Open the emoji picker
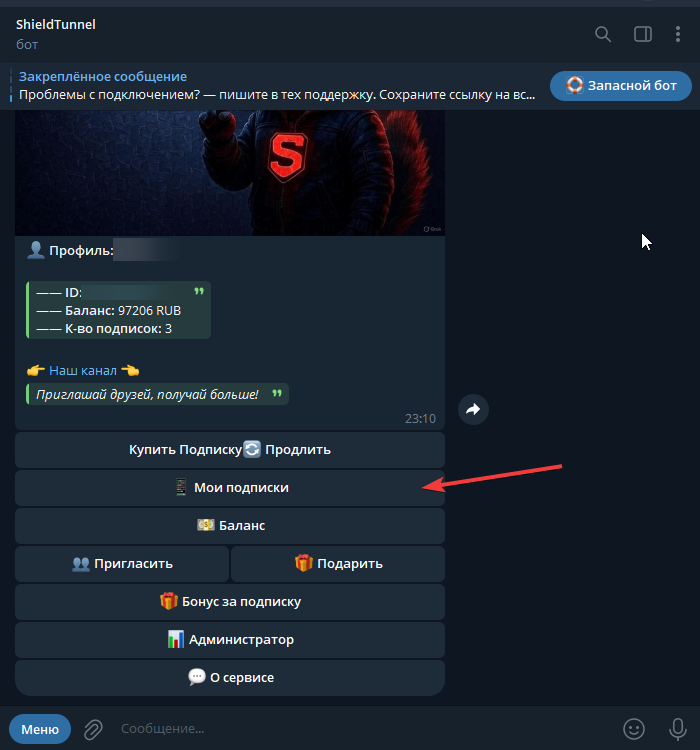The width and height of the screenshot is (700, 750). [633, 729]
